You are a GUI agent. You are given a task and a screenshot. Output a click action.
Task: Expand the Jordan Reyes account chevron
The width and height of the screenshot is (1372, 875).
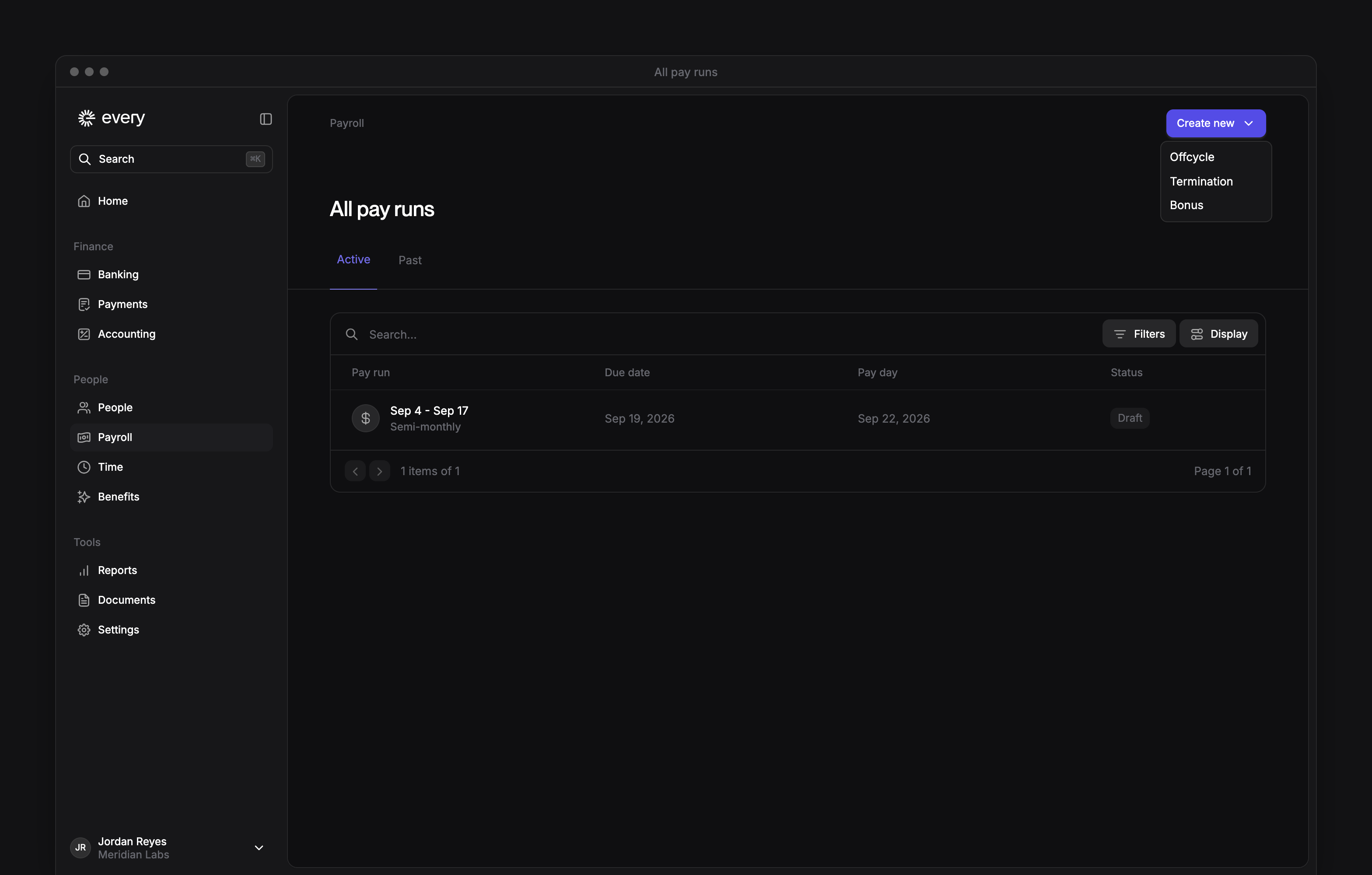click(259, 848)
